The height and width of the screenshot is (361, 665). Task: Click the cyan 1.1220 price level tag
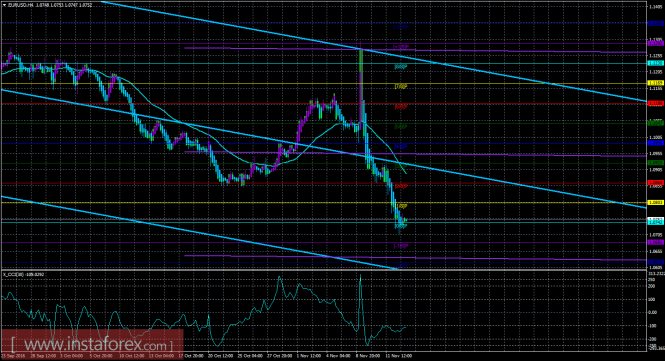pyautogui.click(x=655, y=63)
